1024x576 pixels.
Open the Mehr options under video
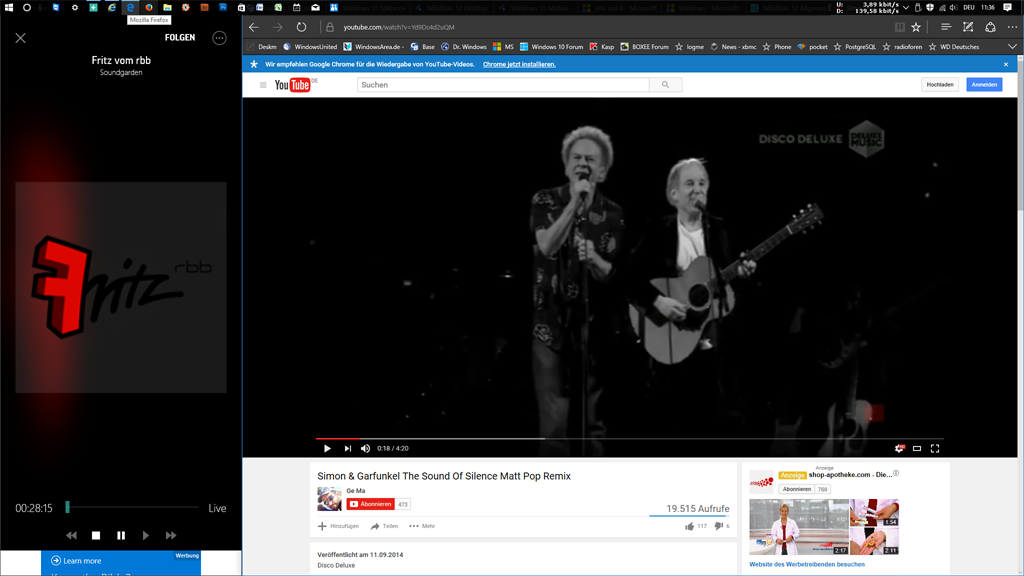point(422,526)
